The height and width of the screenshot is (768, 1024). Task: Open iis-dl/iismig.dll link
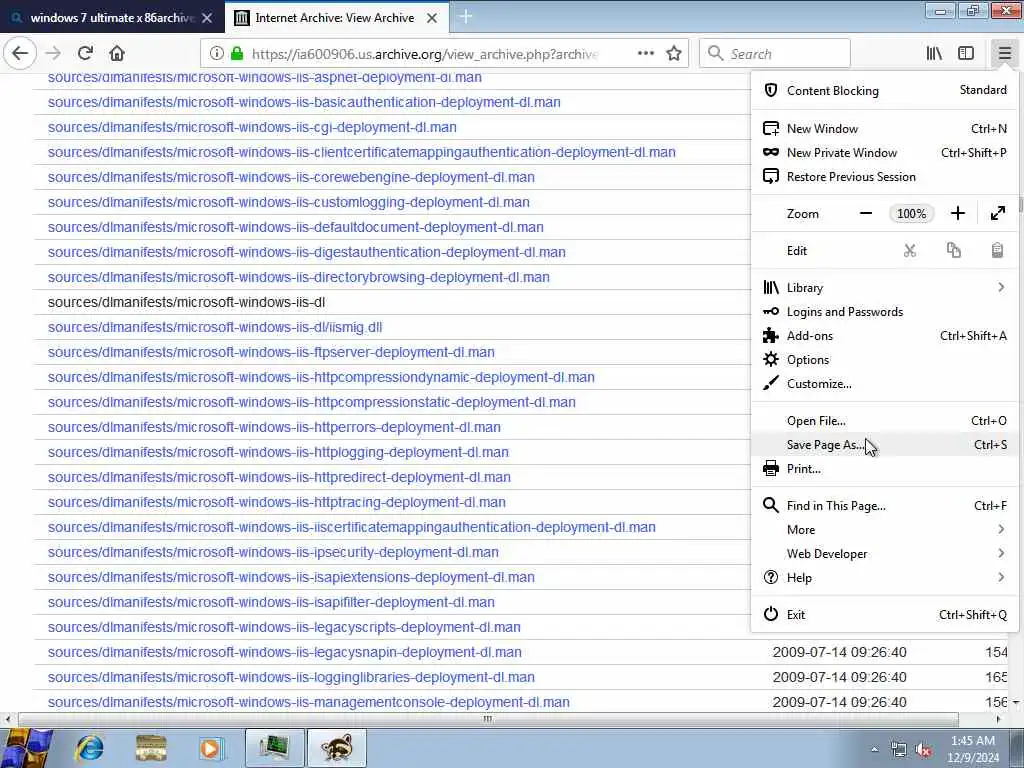pyautogui.click(x=215, y=327)
